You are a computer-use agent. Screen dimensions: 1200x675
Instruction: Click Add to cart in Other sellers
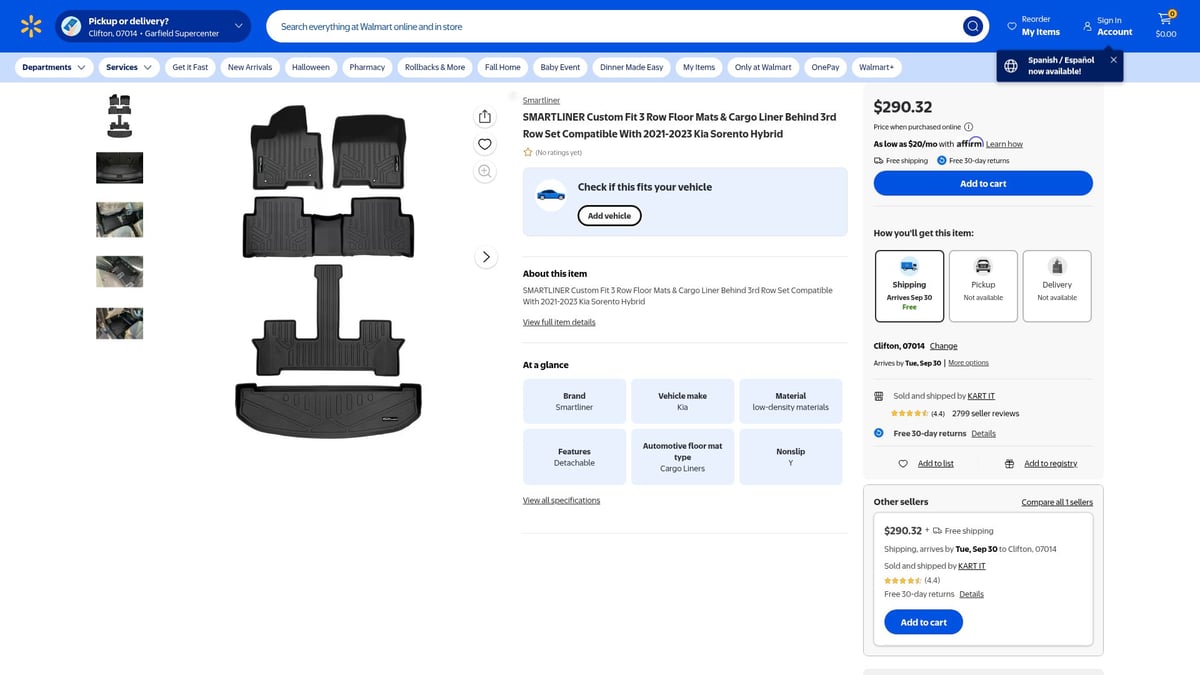[x=923, y=622]
